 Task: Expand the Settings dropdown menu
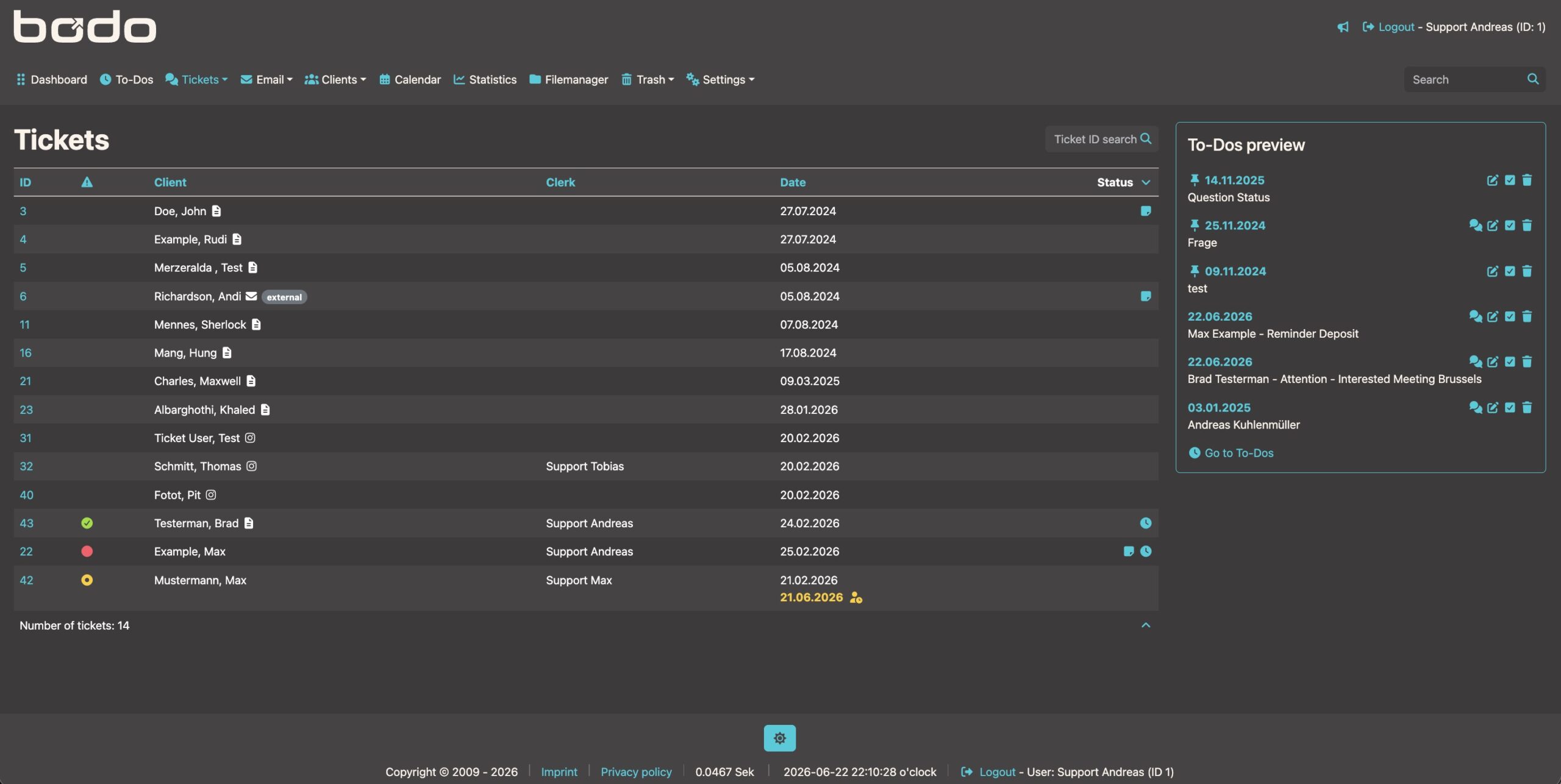720,80
